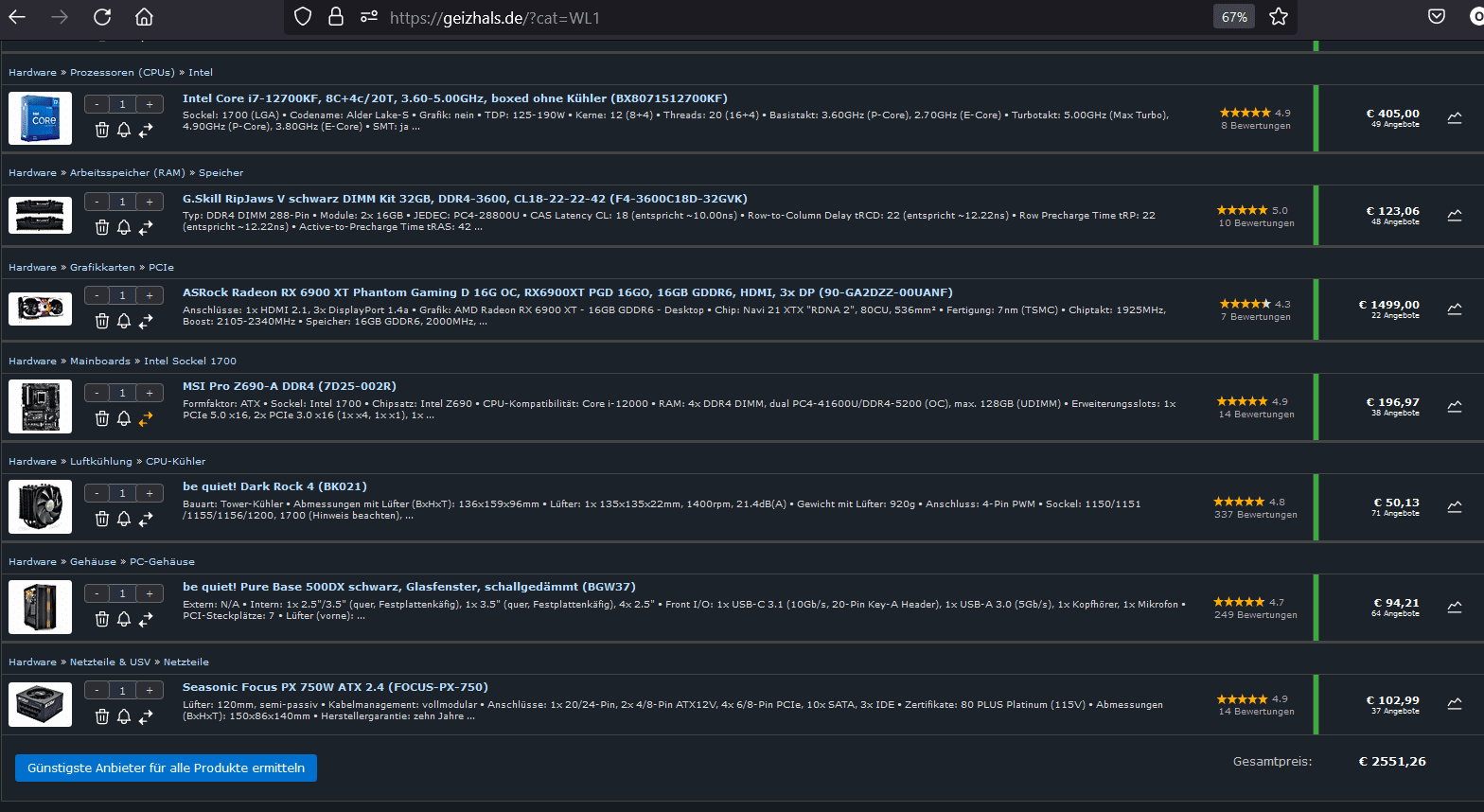
Task: Open ASRock Radeon RX 6900 XT Phantom Gaming link
Action: (568, 292)
